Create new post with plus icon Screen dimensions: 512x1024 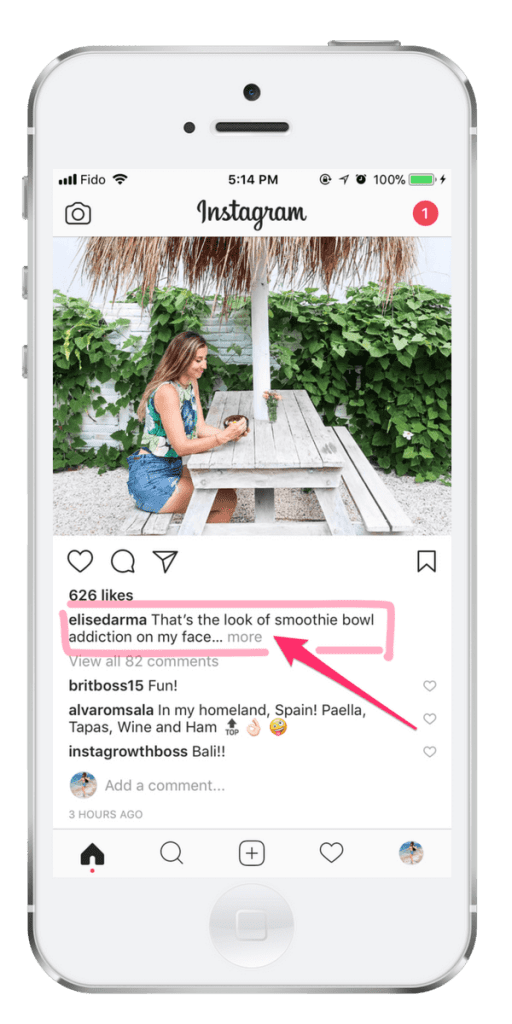tap(251, 853)
